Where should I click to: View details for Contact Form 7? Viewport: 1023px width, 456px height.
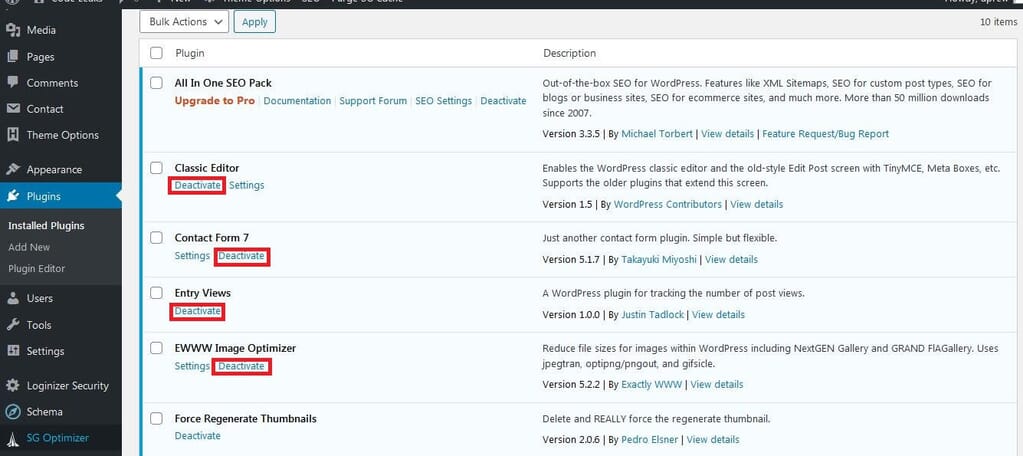pos(731,260)
